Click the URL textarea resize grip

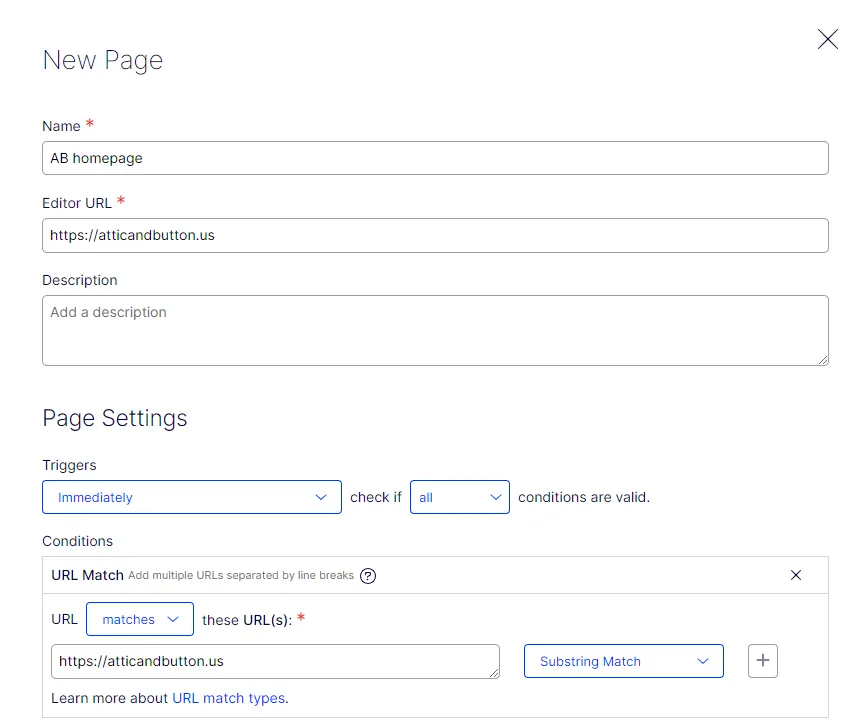494,673
